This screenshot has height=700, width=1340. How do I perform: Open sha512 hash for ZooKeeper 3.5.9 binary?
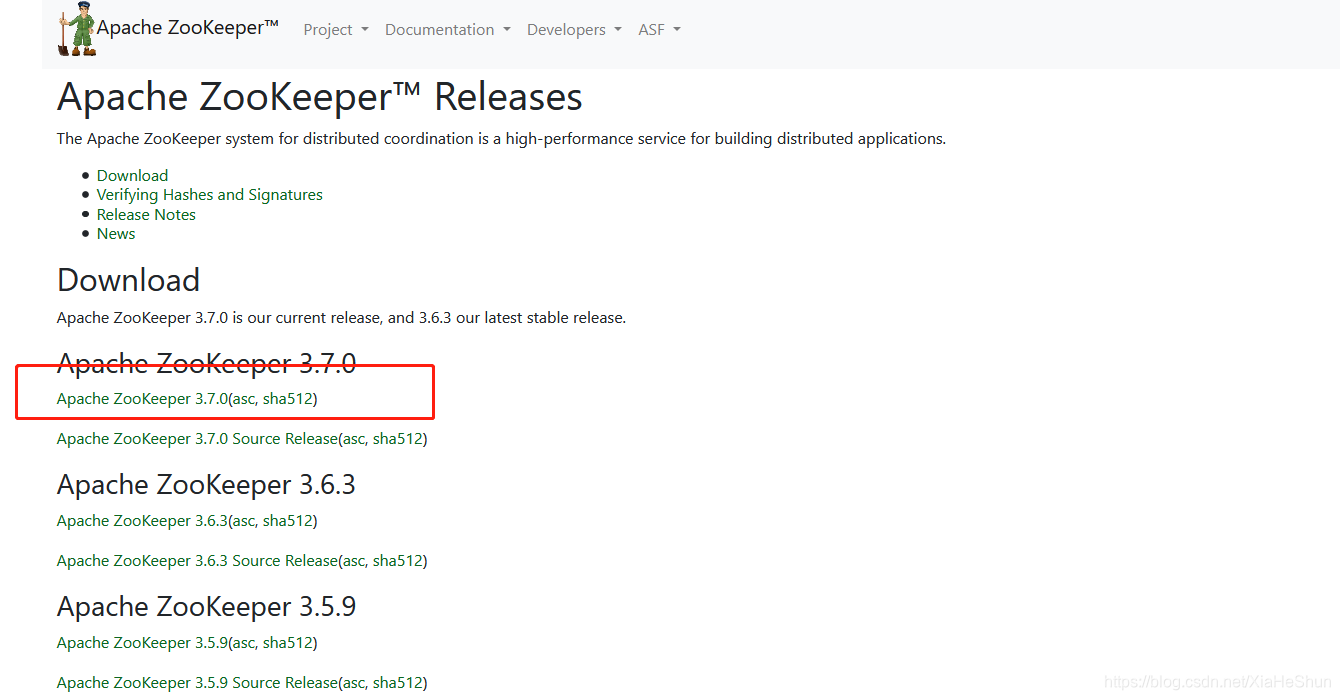288,643
